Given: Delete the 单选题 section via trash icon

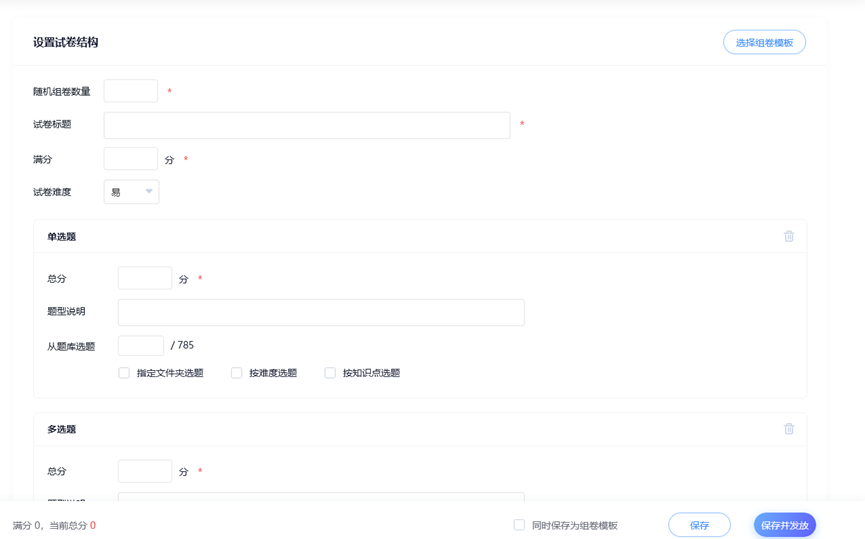Looking at the screenshot, I should pos(789,236).
